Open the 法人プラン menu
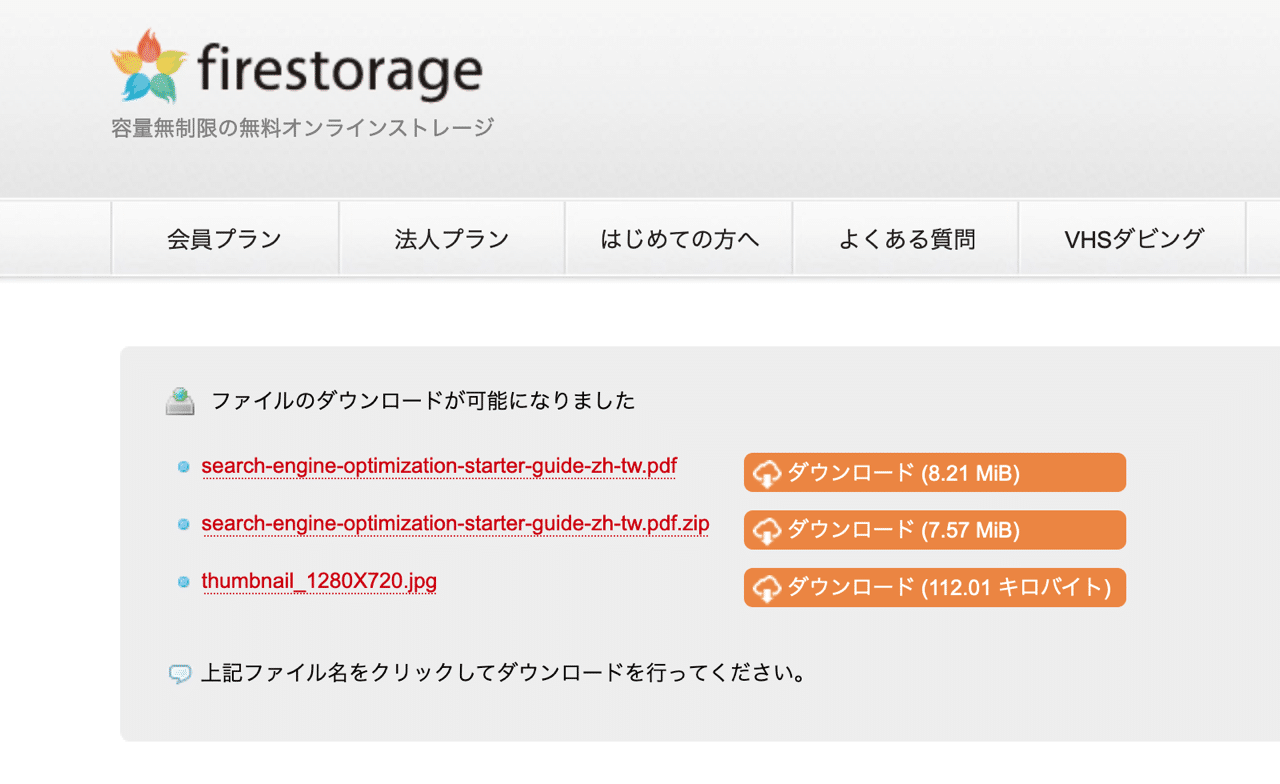 [x=451, y=238]
